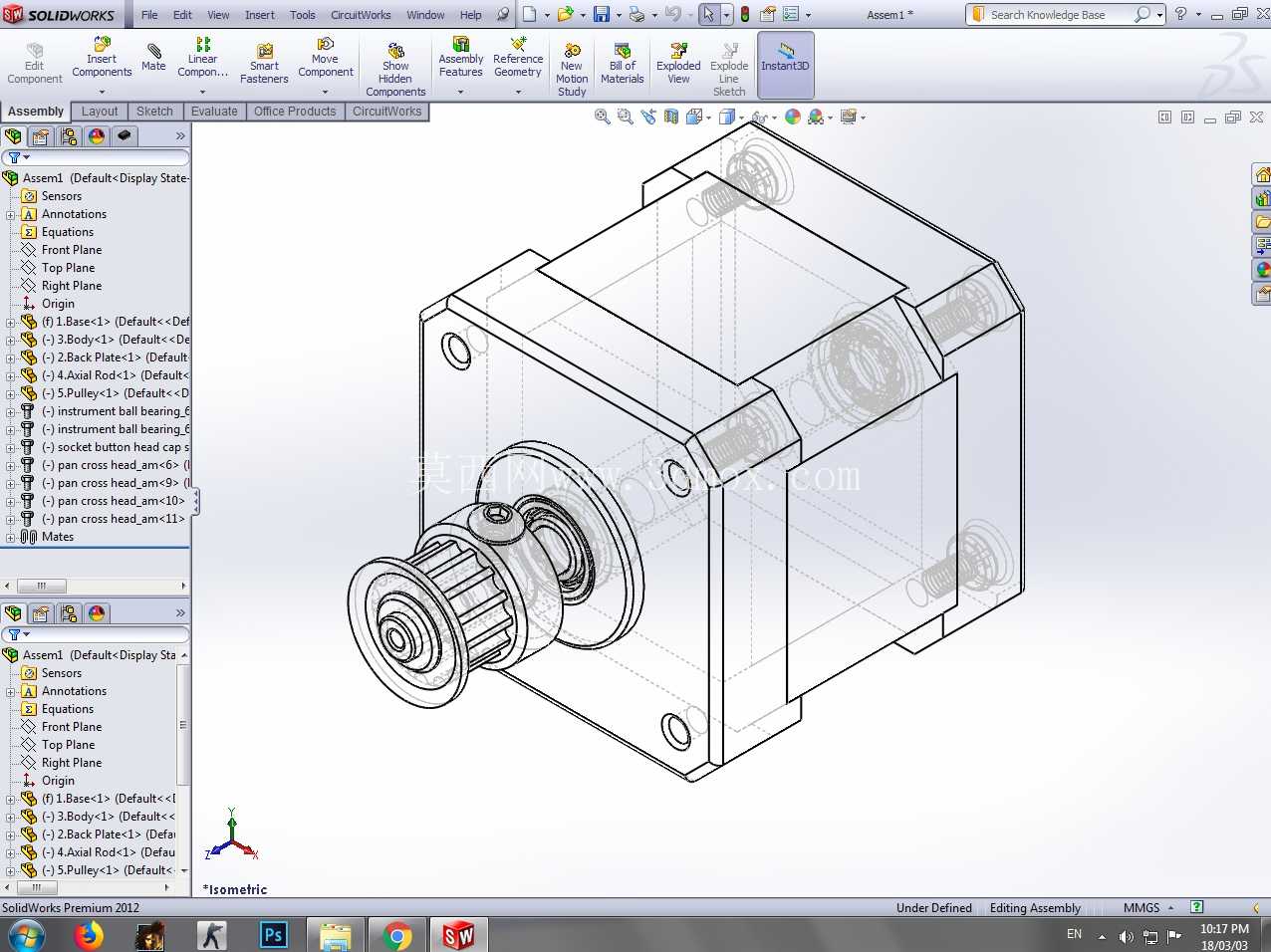Click Zoom to Area in the view toolbar
The height and width of the screenshot is (952, 1271).
625,117
